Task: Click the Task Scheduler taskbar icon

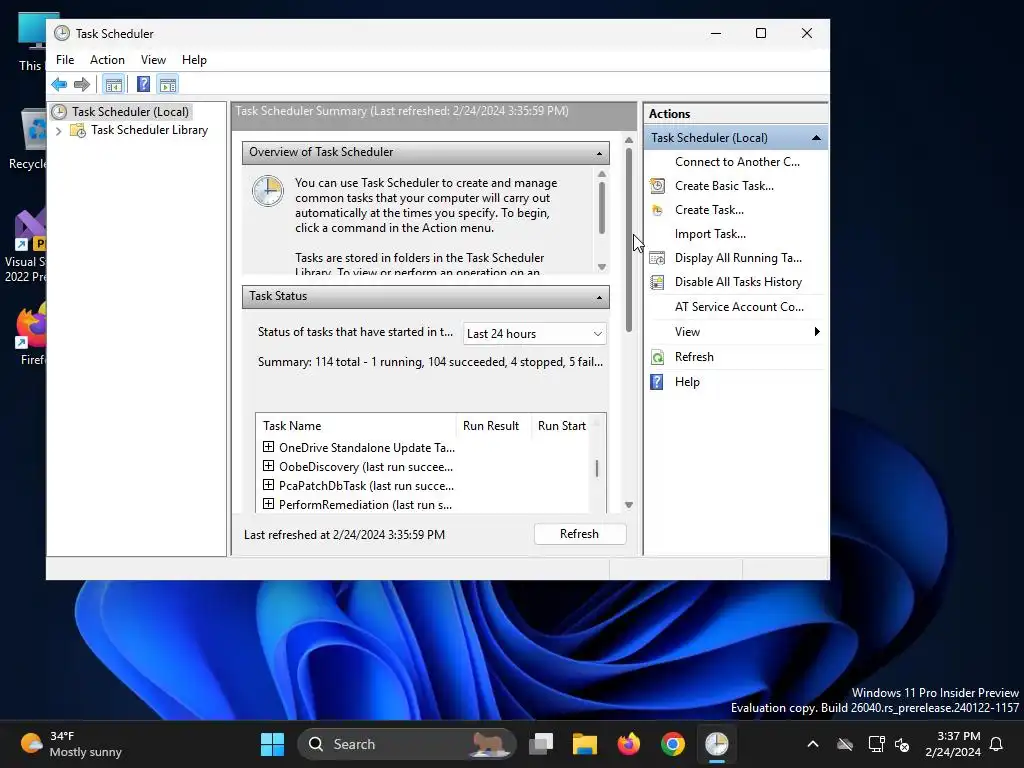Action: coord(716,744)
